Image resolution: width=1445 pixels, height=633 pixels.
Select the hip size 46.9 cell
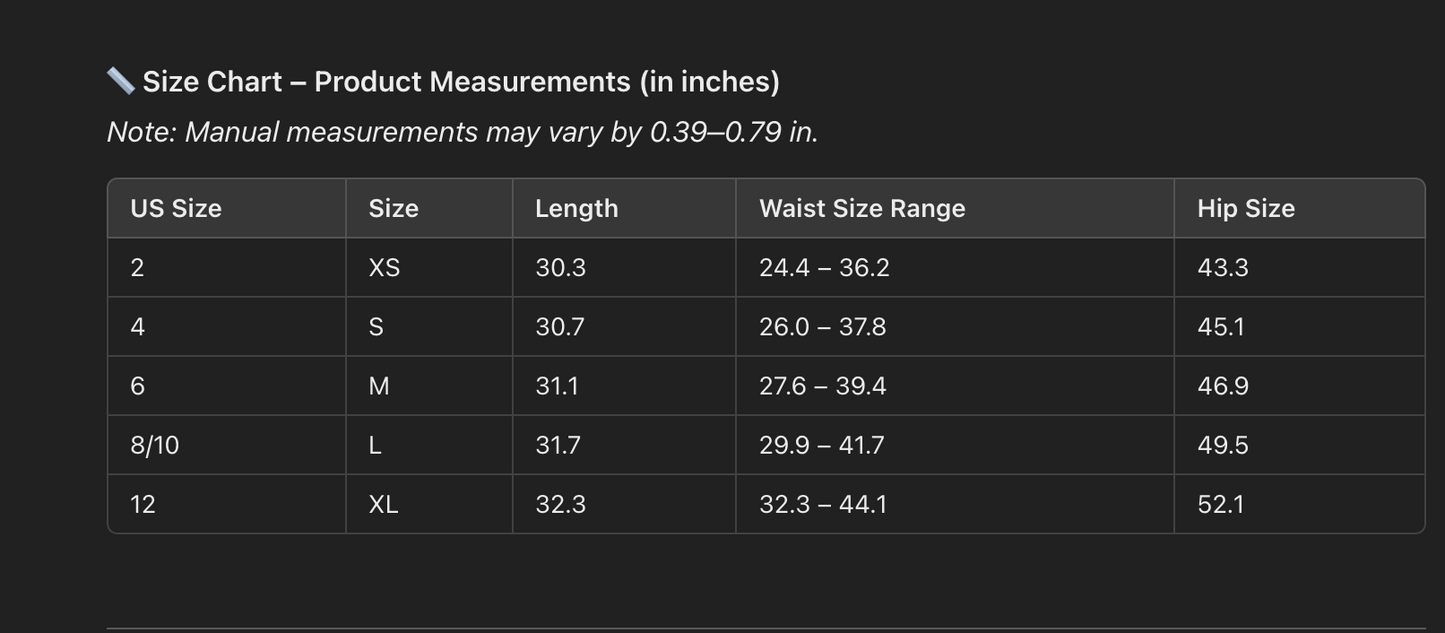(1222, 386)
